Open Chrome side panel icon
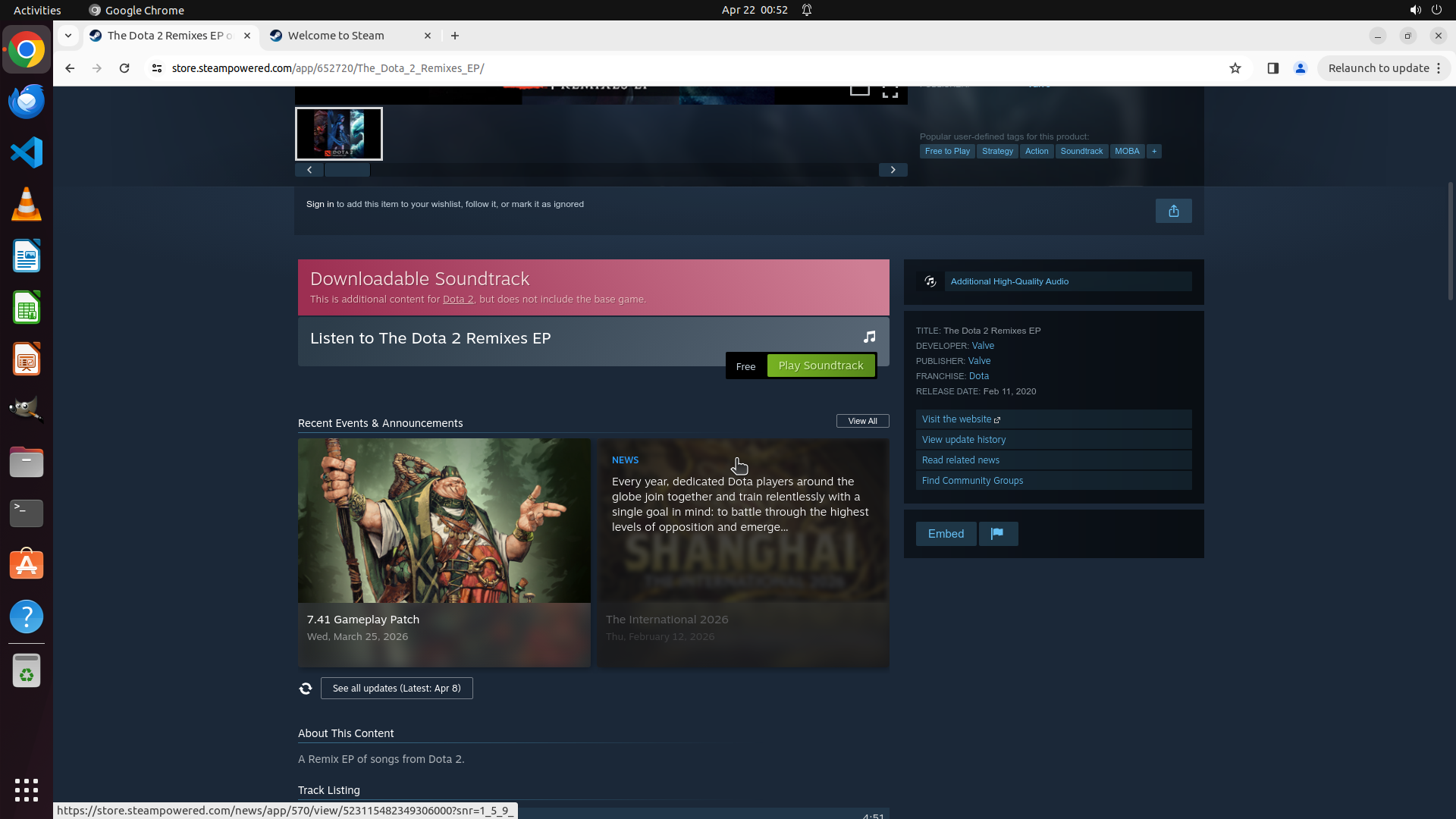This screenshot has width=1456, height=819. pyautogui.click(x=1272, y=68)
